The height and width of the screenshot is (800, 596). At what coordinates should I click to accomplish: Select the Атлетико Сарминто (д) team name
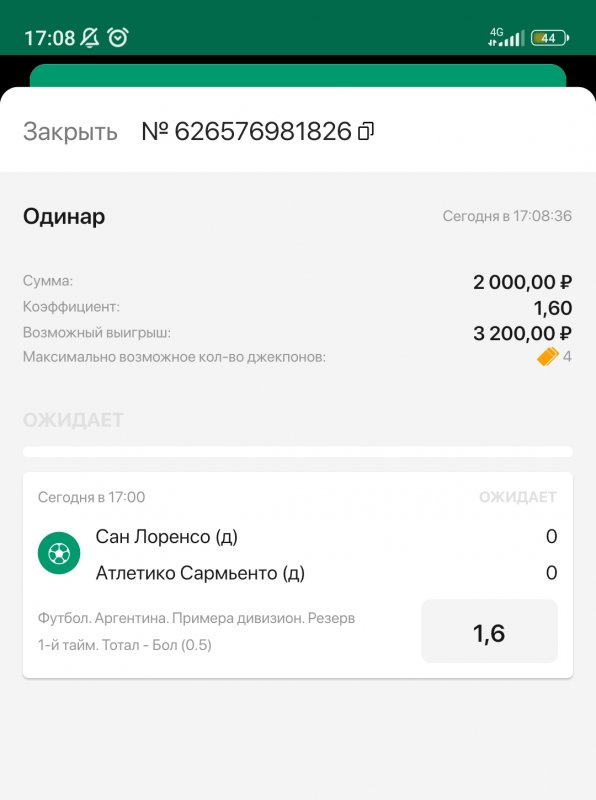(200, 573)
